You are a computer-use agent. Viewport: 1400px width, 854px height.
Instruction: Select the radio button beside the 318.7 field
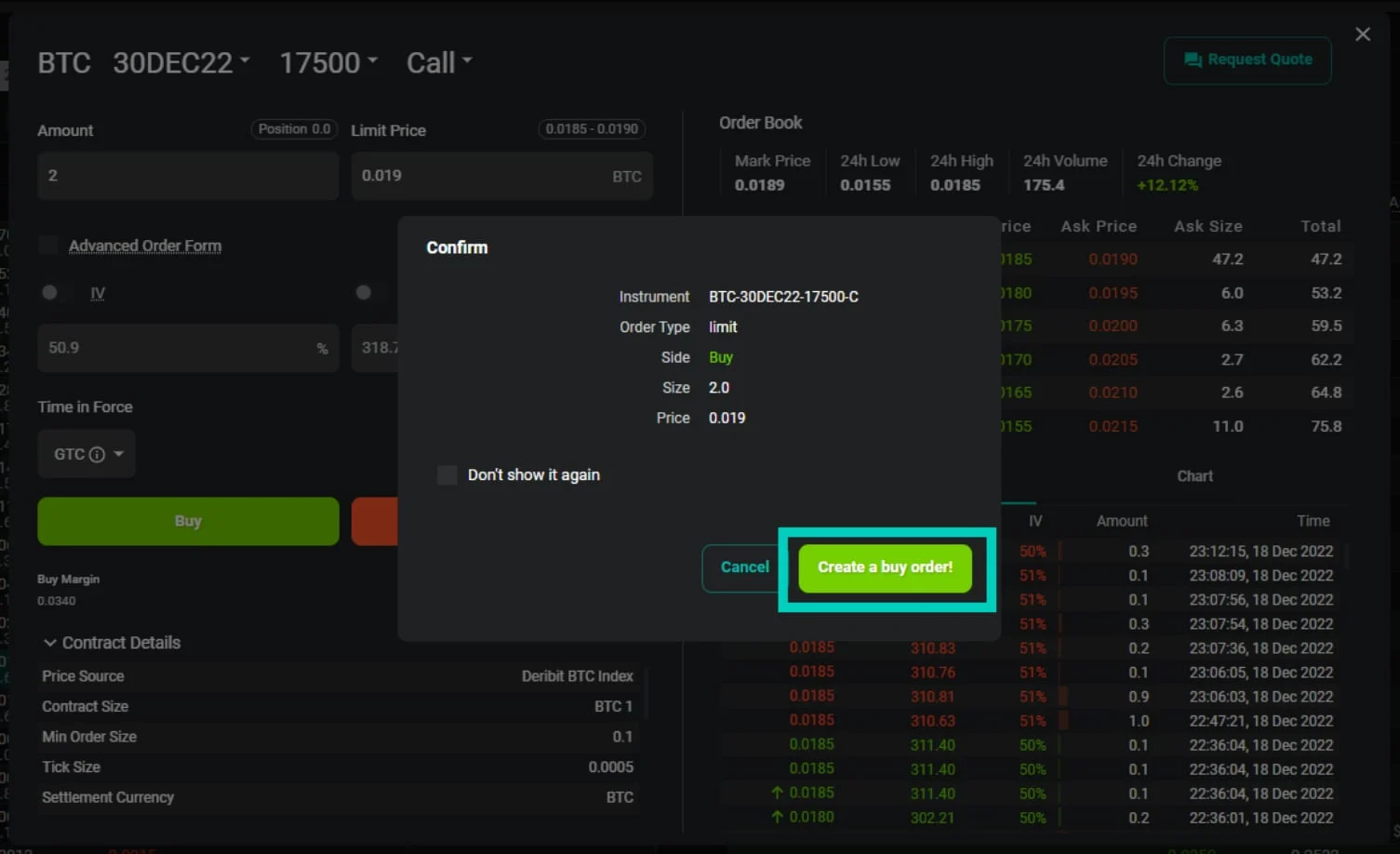tap(364, 292)
